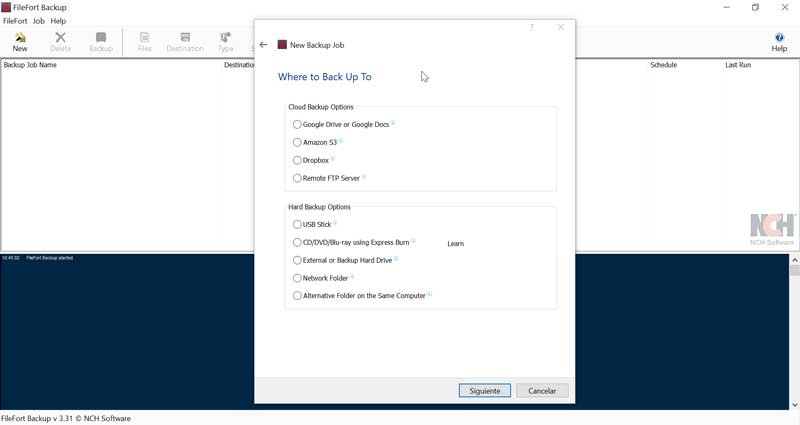The width and height of the screenshot is (800, 425).
Task: Click the Last Run column header
Action: [738, 65]
